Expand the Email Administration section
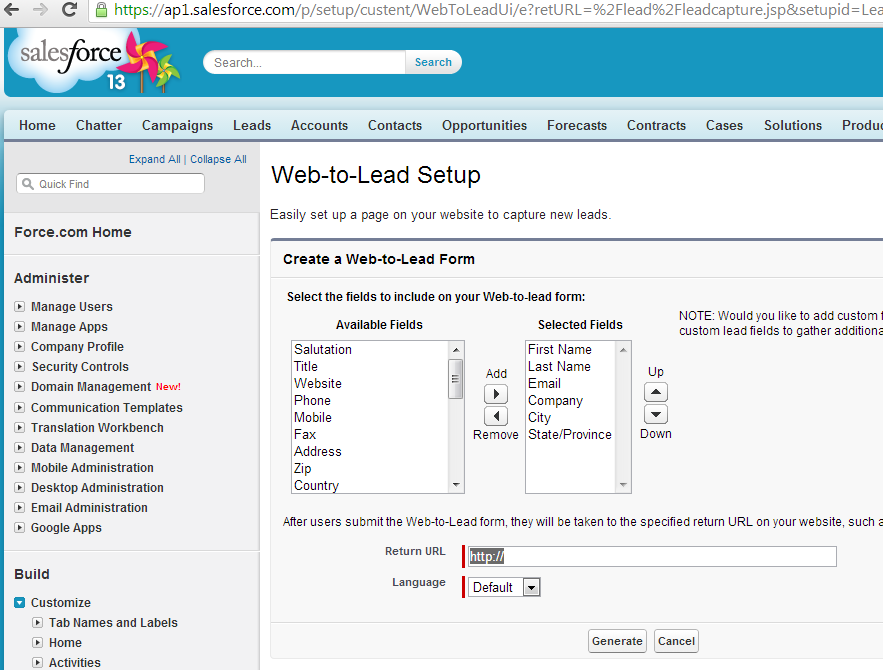The width and height of the screenshot is (883, 670). pyautogui.click(x=20, y=508)
